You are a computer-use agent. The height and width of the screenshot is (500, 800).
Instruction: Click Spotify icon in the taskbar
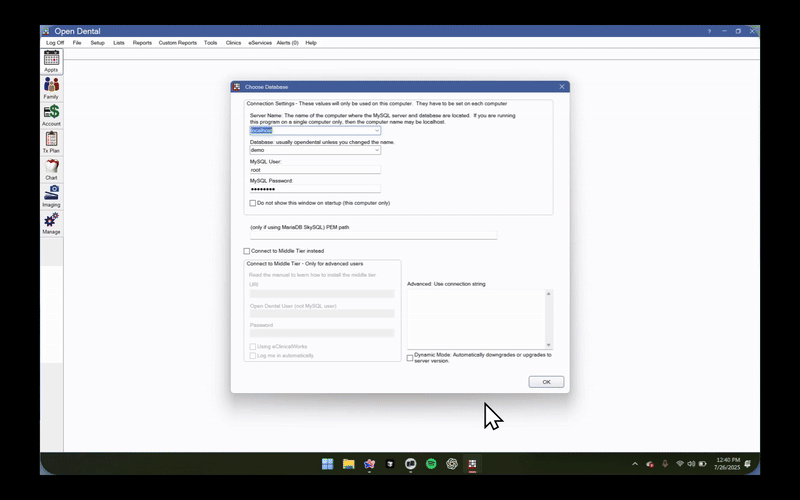click(x=431, y=464)
